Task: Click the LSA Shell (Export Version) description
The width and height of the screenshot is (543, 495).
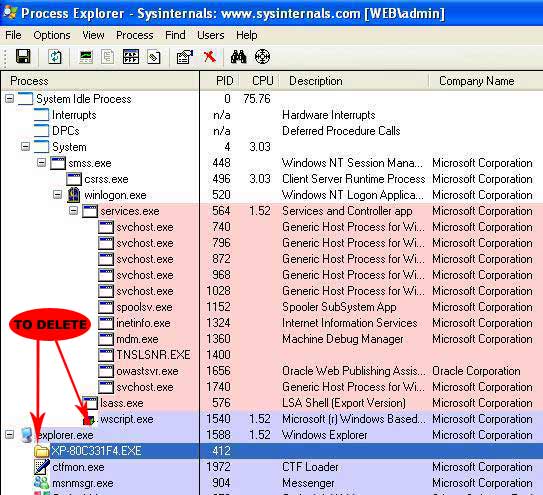Action: click(x=344, y=403)
